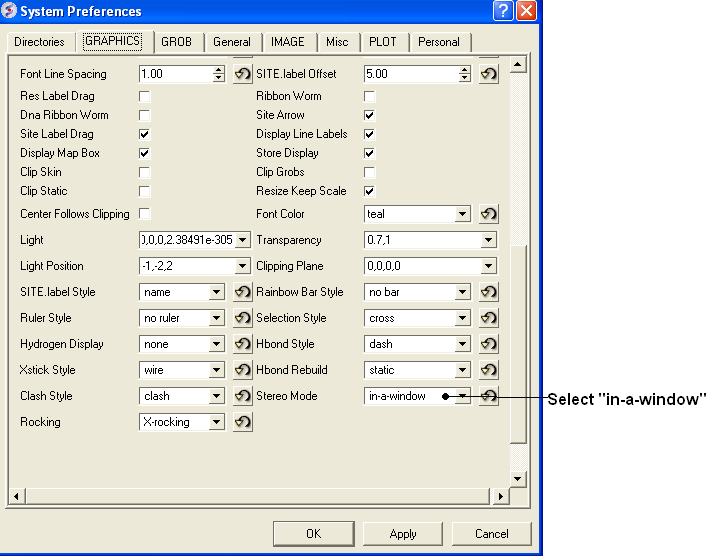
Task: Reset Rocking setting with its undo icon
Action: 242,422
